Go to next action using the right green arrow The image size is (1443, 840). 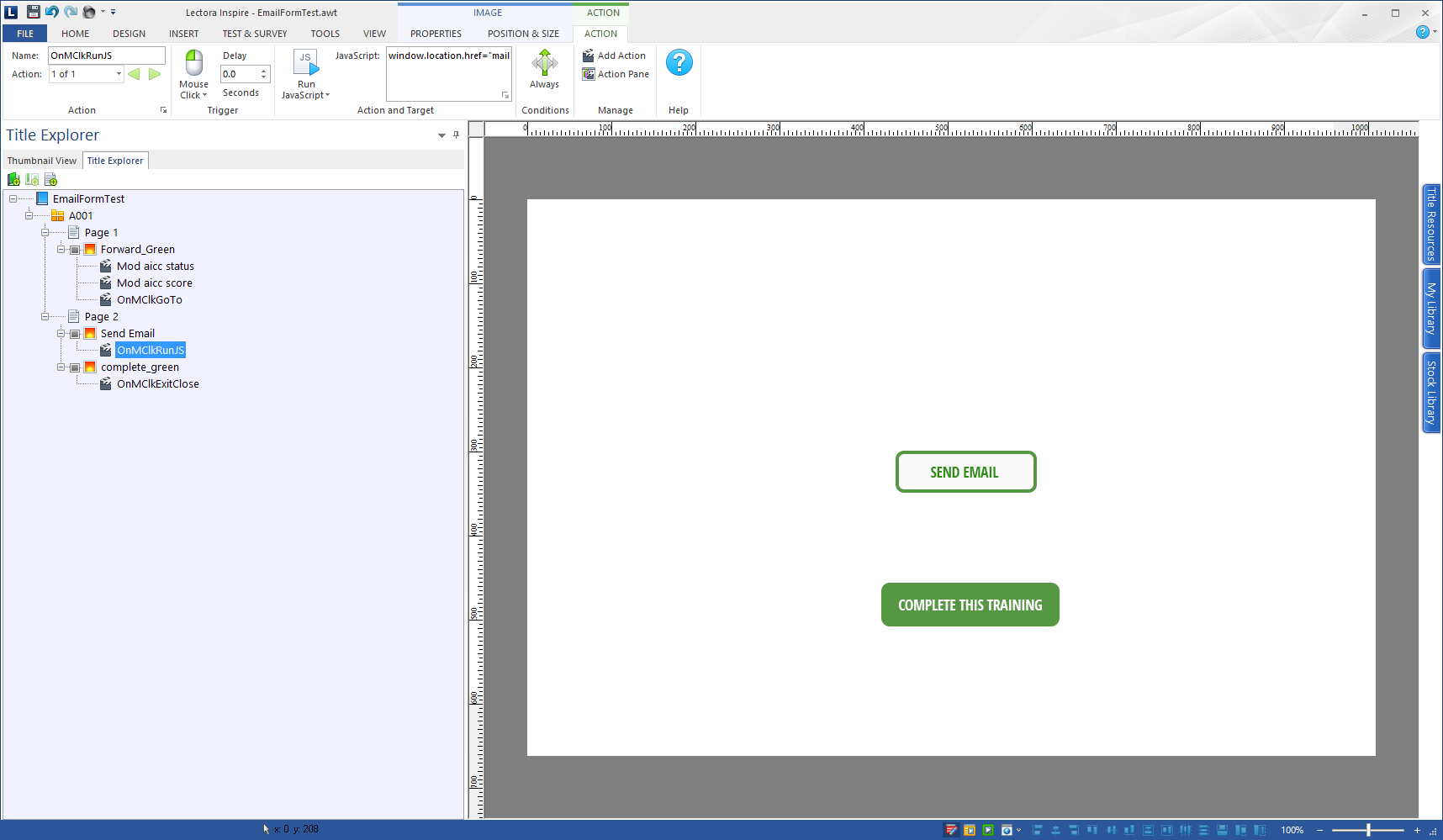(x=155, y=74)
